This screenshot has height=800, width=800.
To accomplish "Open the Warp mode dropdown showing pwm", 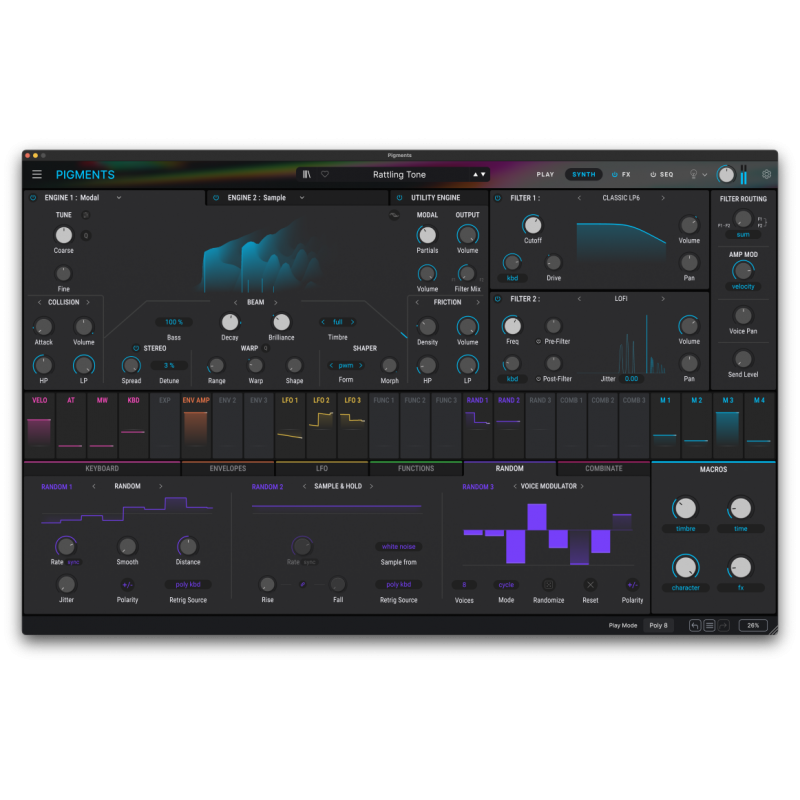I will [x=346, y=366].
